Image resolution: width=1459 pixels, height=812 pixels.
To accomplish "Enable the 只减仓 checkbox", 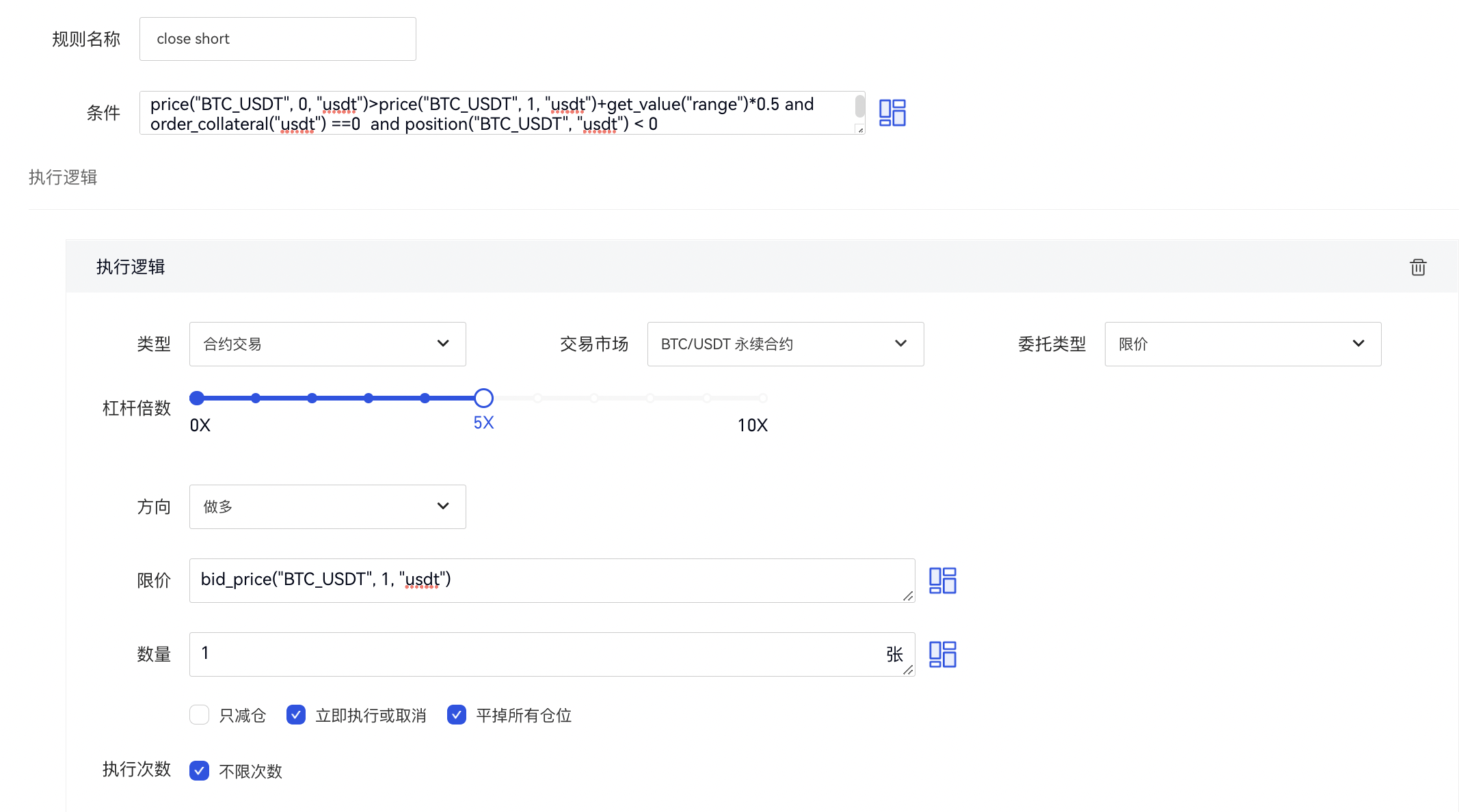I will pyautogui.click(x=200, y=715).
